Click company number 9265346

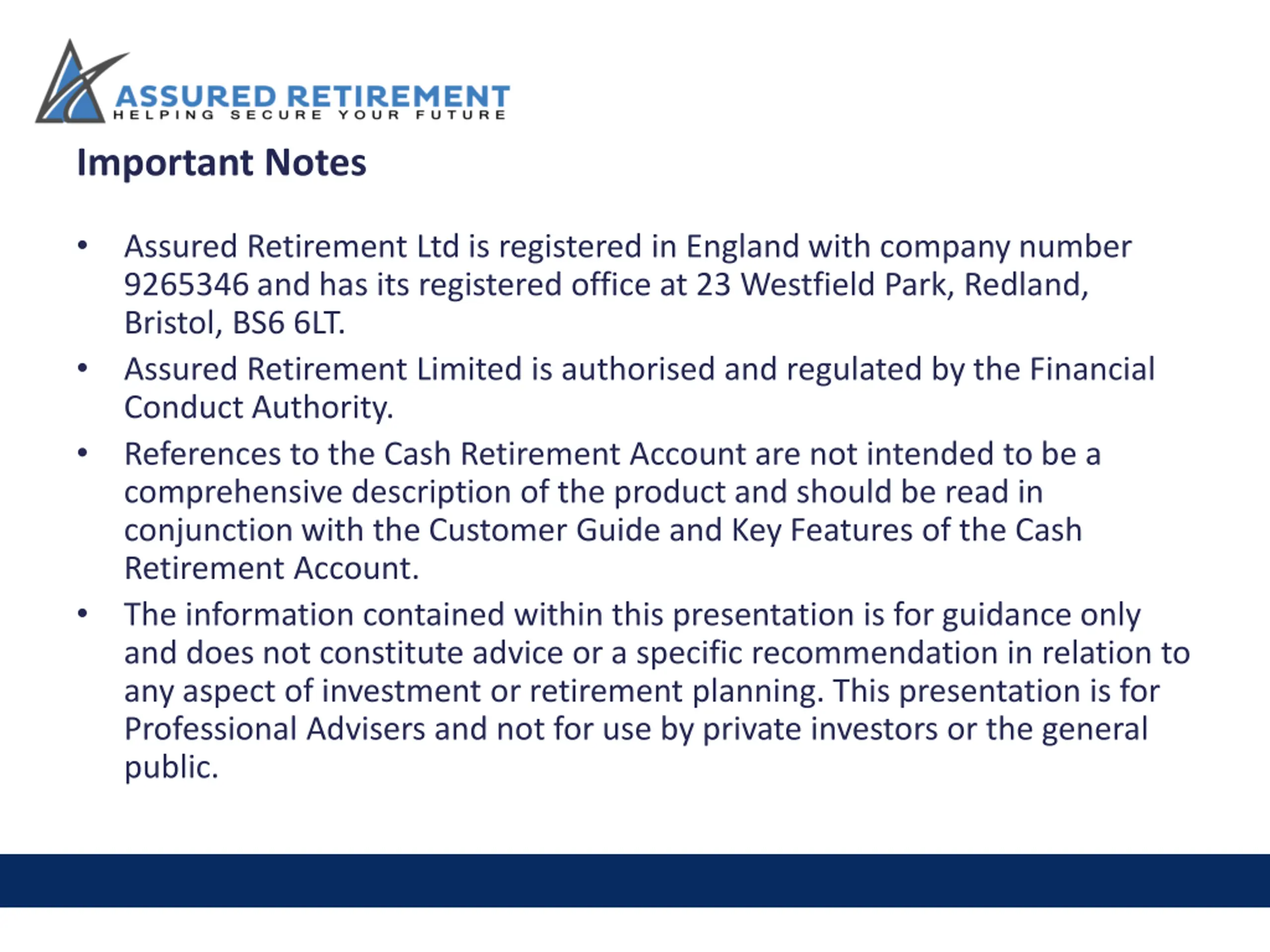(x=186, y=285)
